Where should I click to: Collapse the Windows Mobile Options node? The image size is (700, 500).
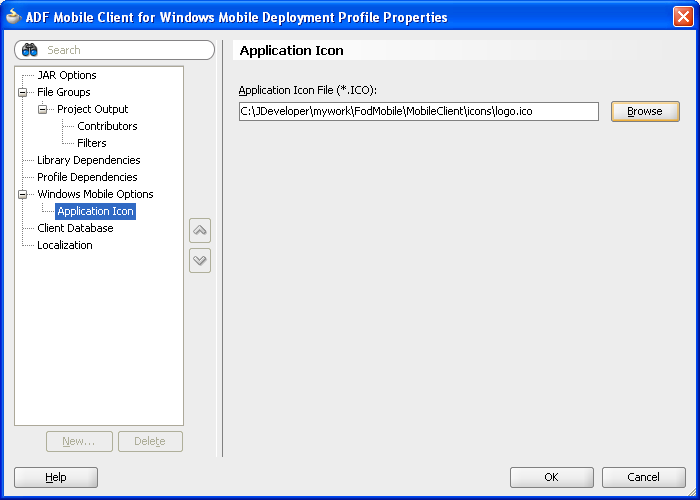pos(23,194)
